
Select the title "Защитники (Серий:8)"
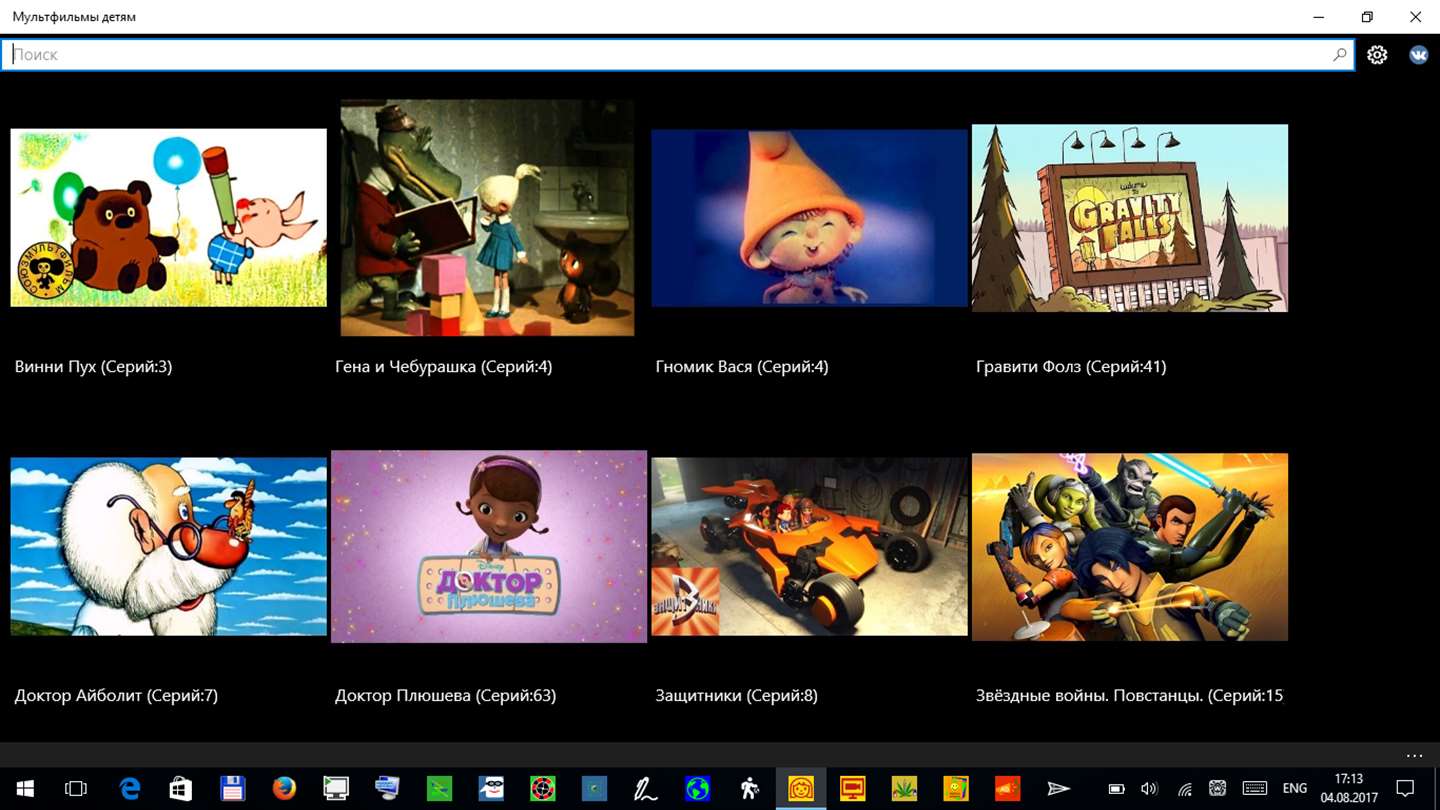click(x=736, y=696)
